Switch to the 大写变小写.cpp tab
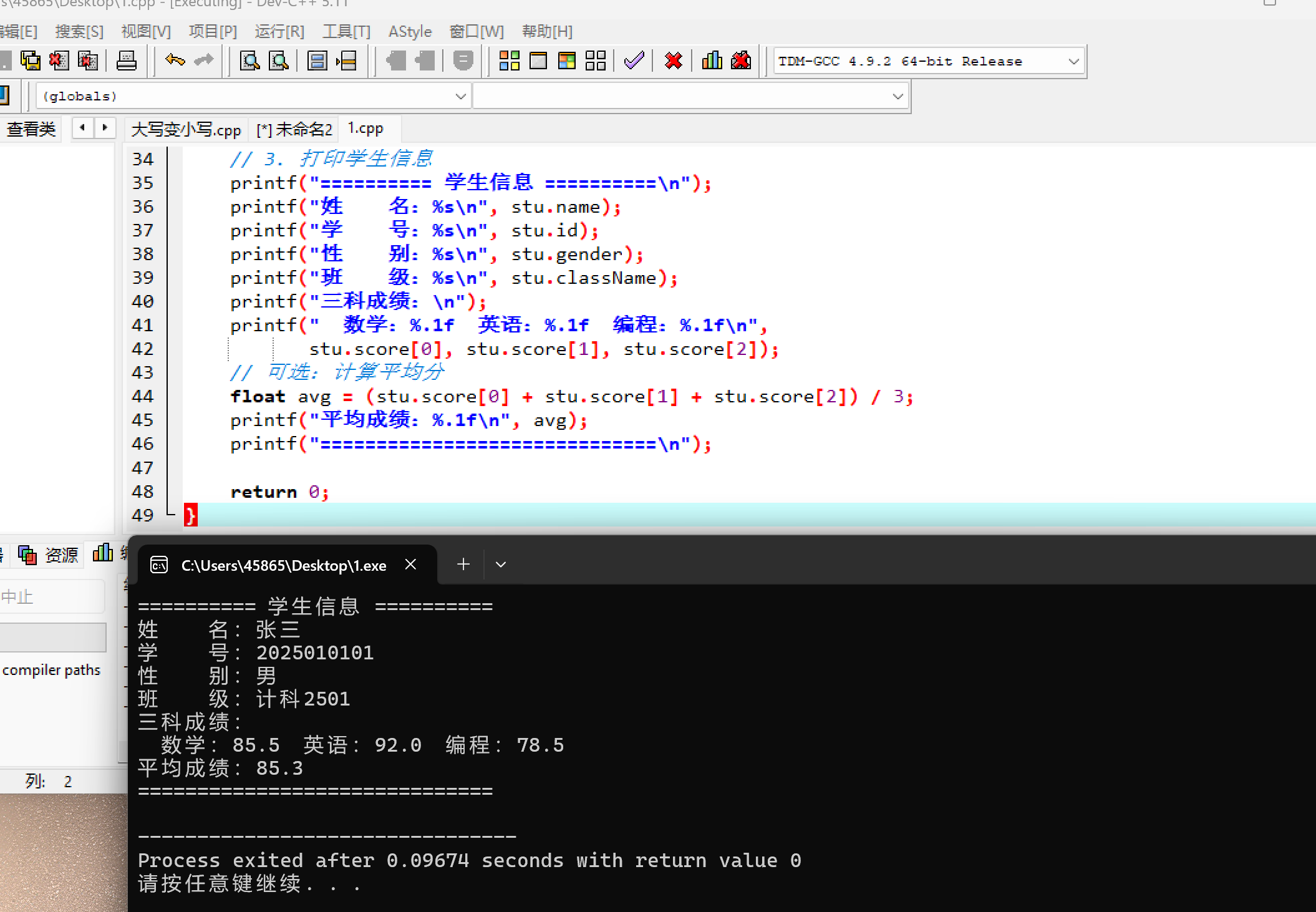 tap(185, 129)
